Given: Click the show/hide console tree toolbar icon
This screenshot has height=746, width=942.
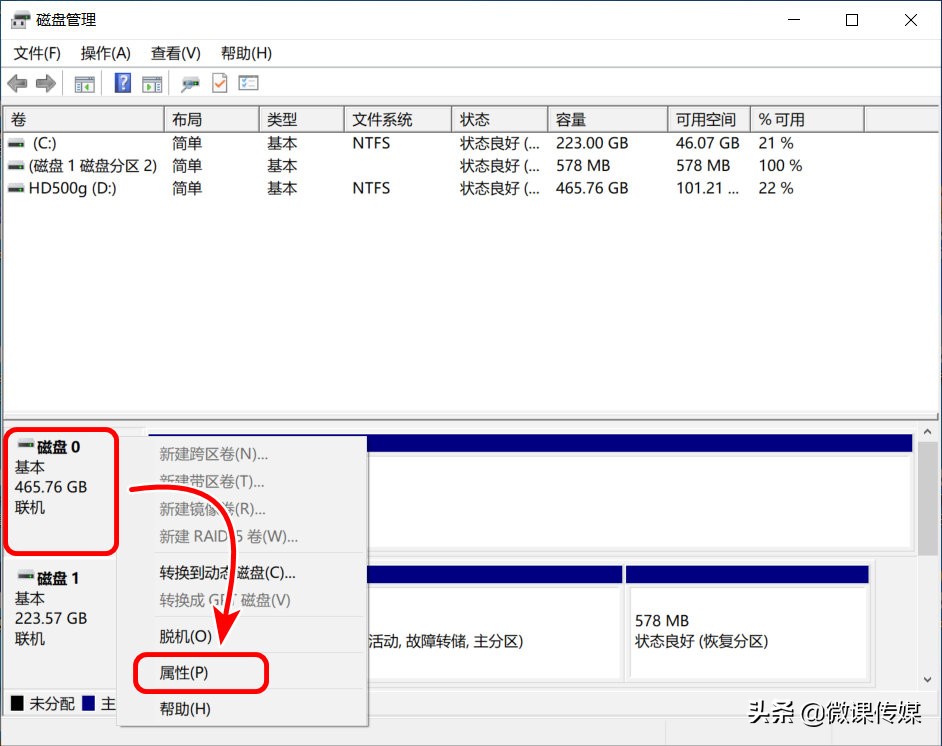Looking at the screenshot, I should 84,83.
